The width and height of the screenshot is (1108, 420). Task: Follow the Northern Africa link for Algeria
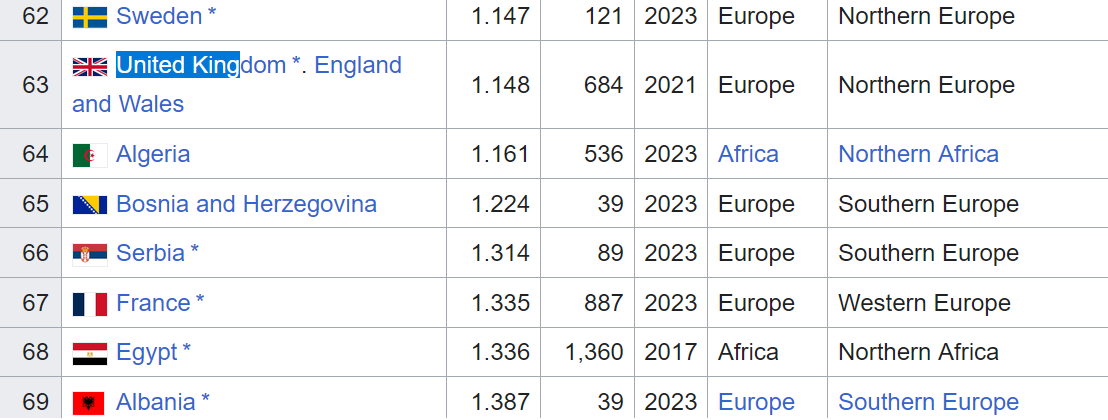click(x=919, y=154)
